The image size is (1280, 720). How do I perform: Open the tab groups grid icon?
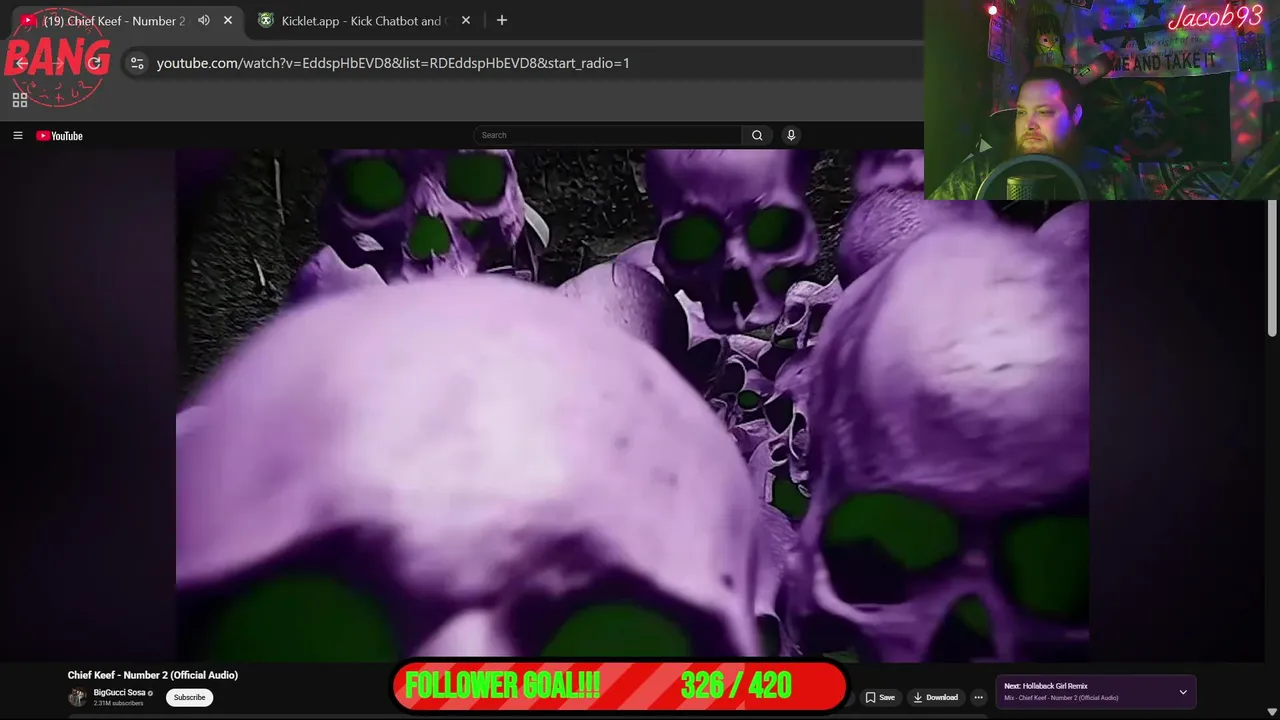[19, 100]
